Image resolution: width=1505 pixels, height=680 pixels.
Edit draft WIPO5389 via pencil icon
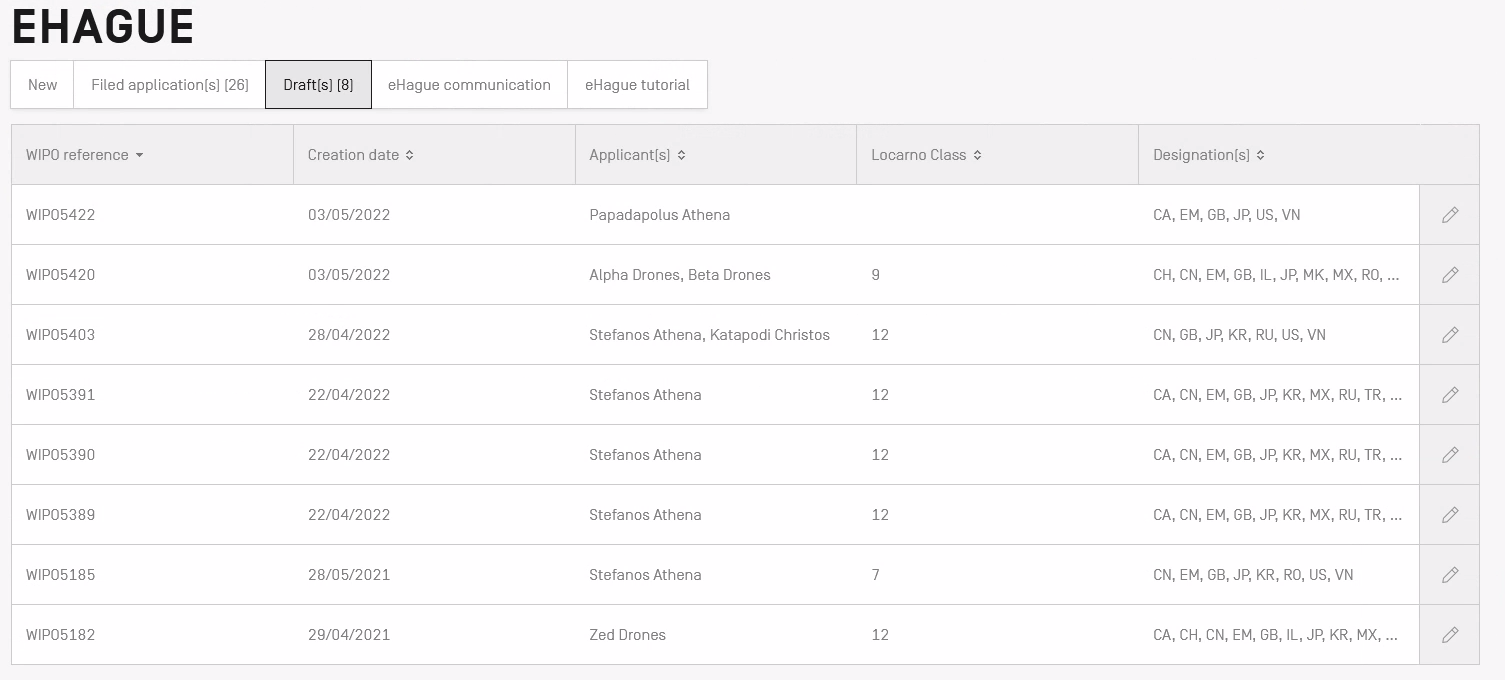tap(1449, 515)
